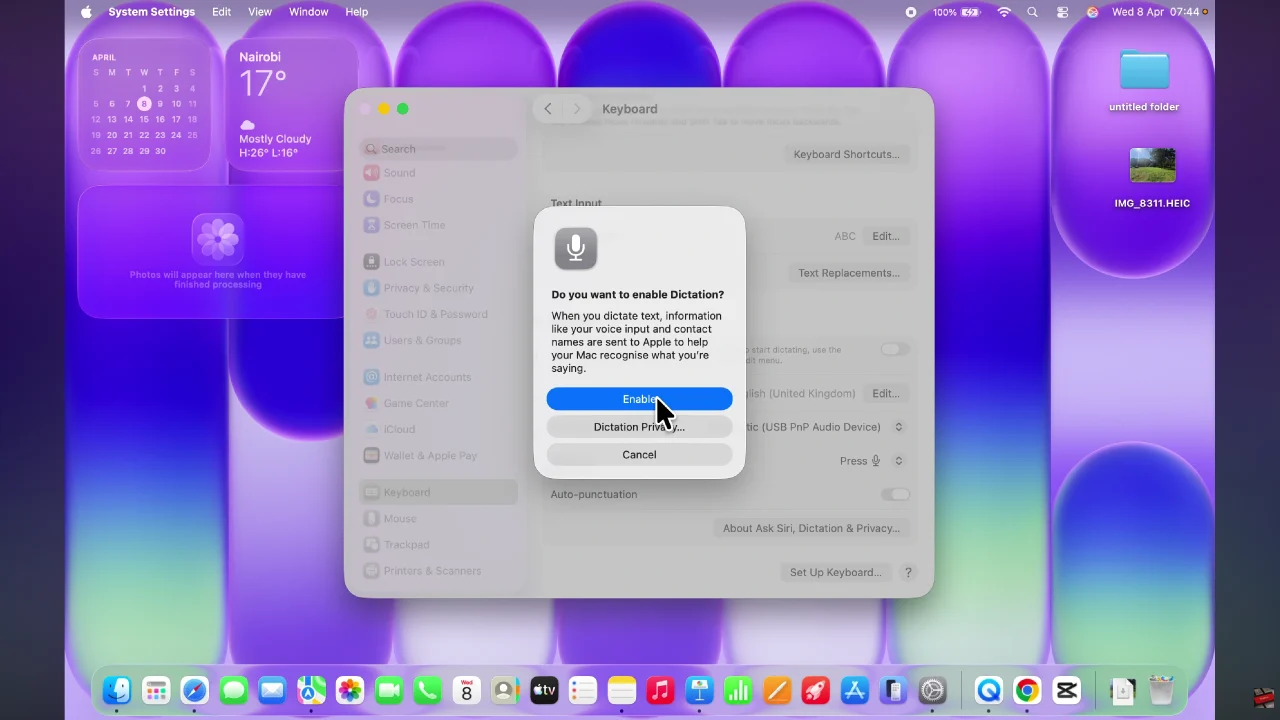Open the Window menu
The width and height of the screenshot is (1280, 720).
[308, 12]
